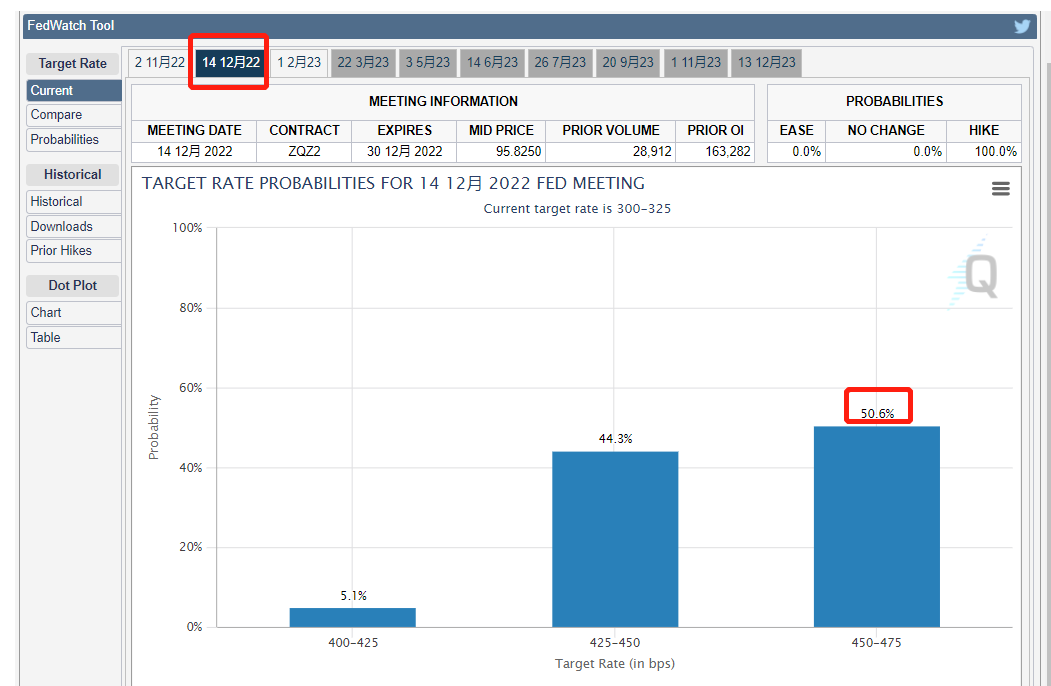Viewport: 1051px width, 686px height.
Task: Open the Downloads sidebar item
Action: (x=74, y=227)
